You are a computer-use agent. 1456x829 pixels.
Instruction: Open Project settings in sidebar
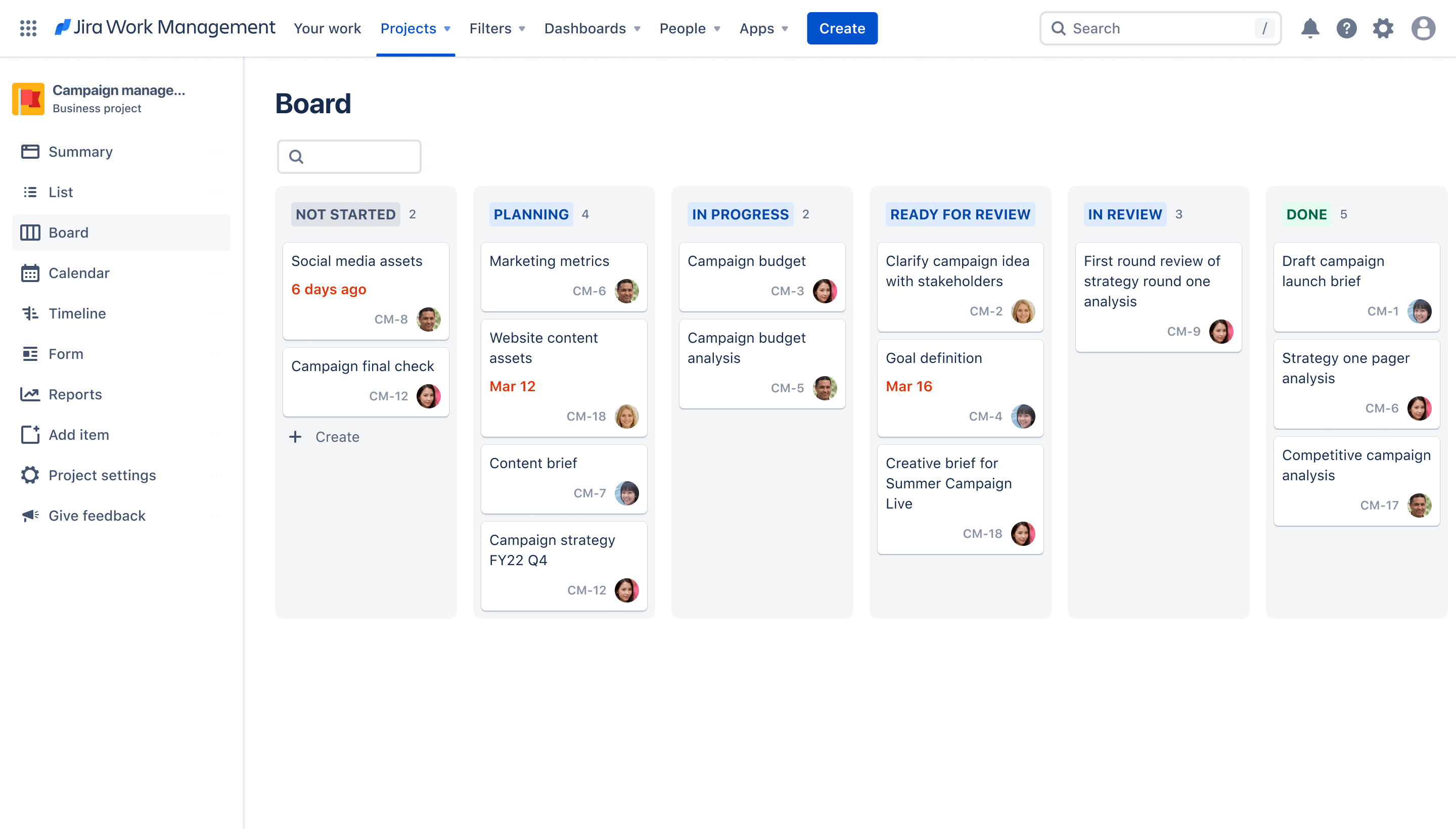coord(102,475)
